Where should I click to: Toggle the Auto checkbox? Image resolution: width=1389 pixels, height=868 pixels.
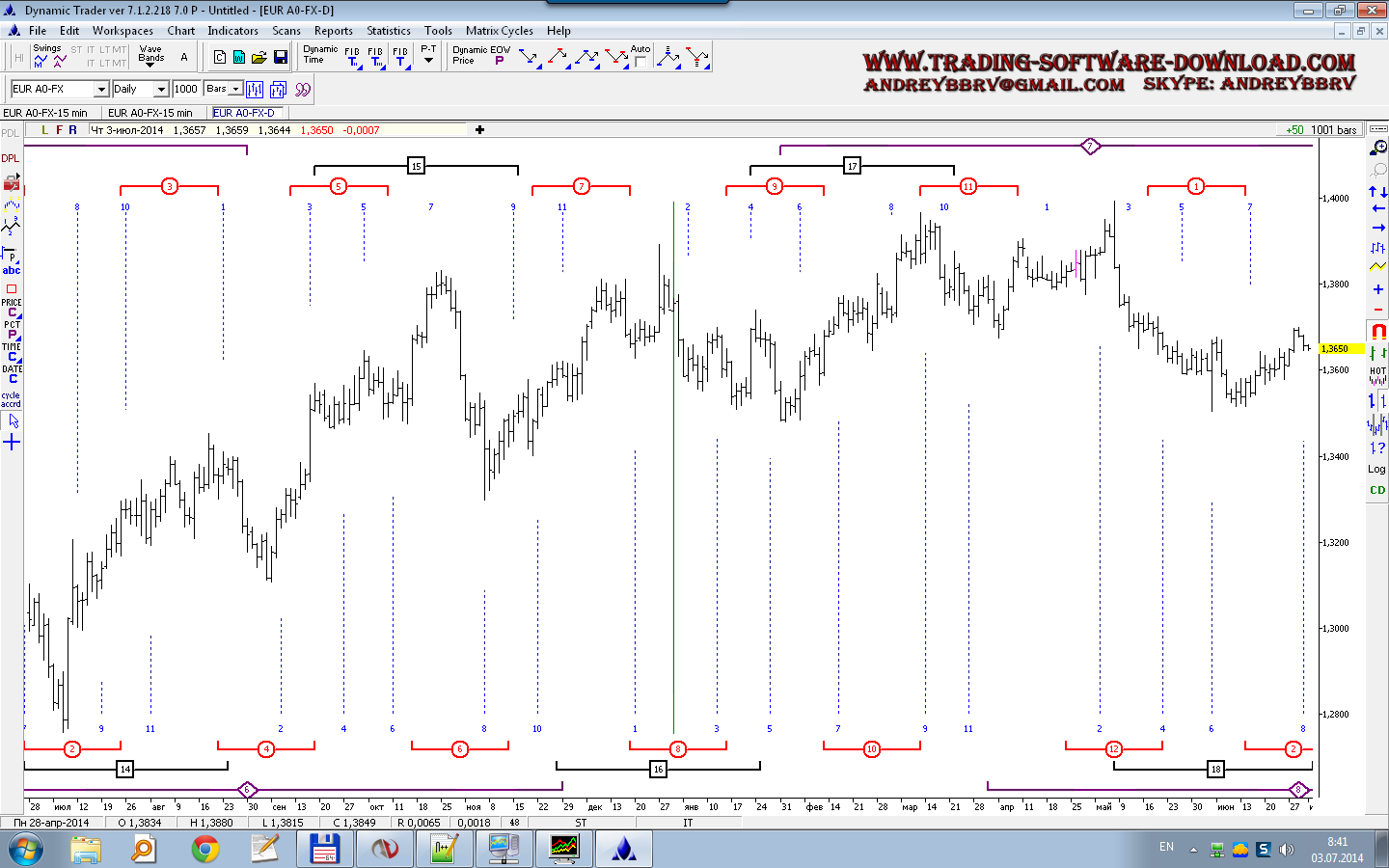click(640, 62)
